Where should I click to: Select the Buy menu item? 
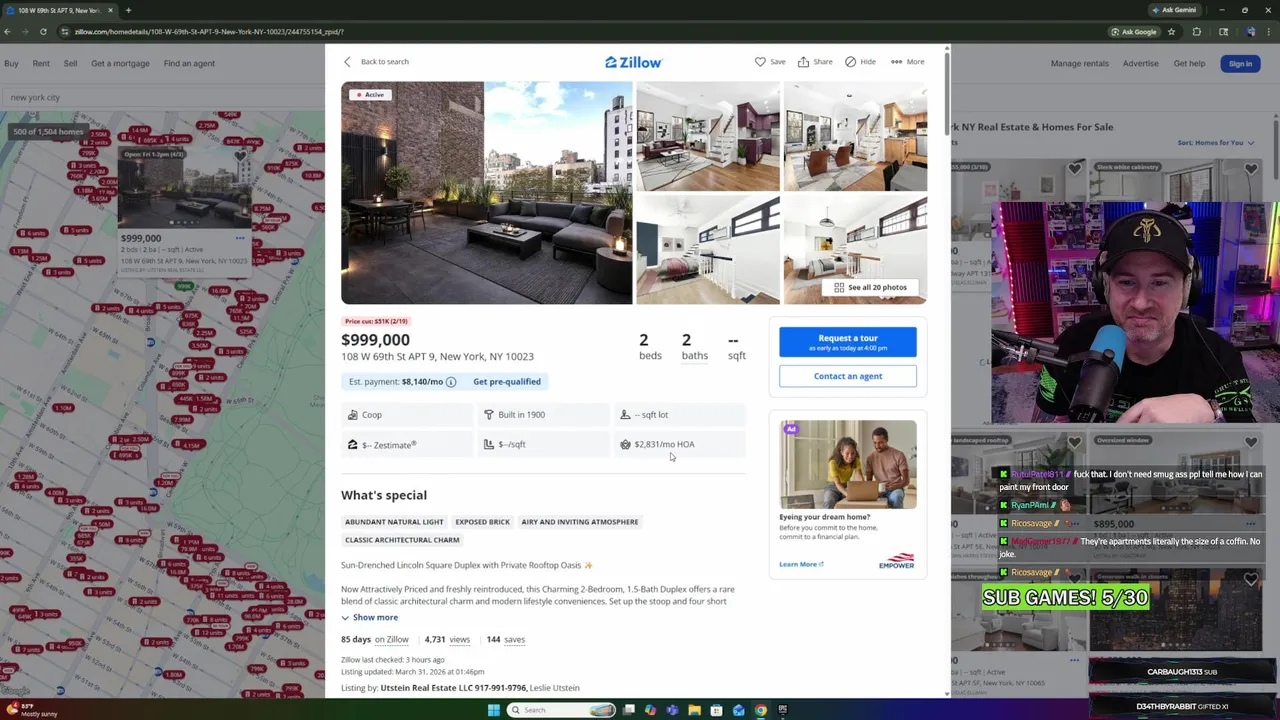(x=11, y=63)
